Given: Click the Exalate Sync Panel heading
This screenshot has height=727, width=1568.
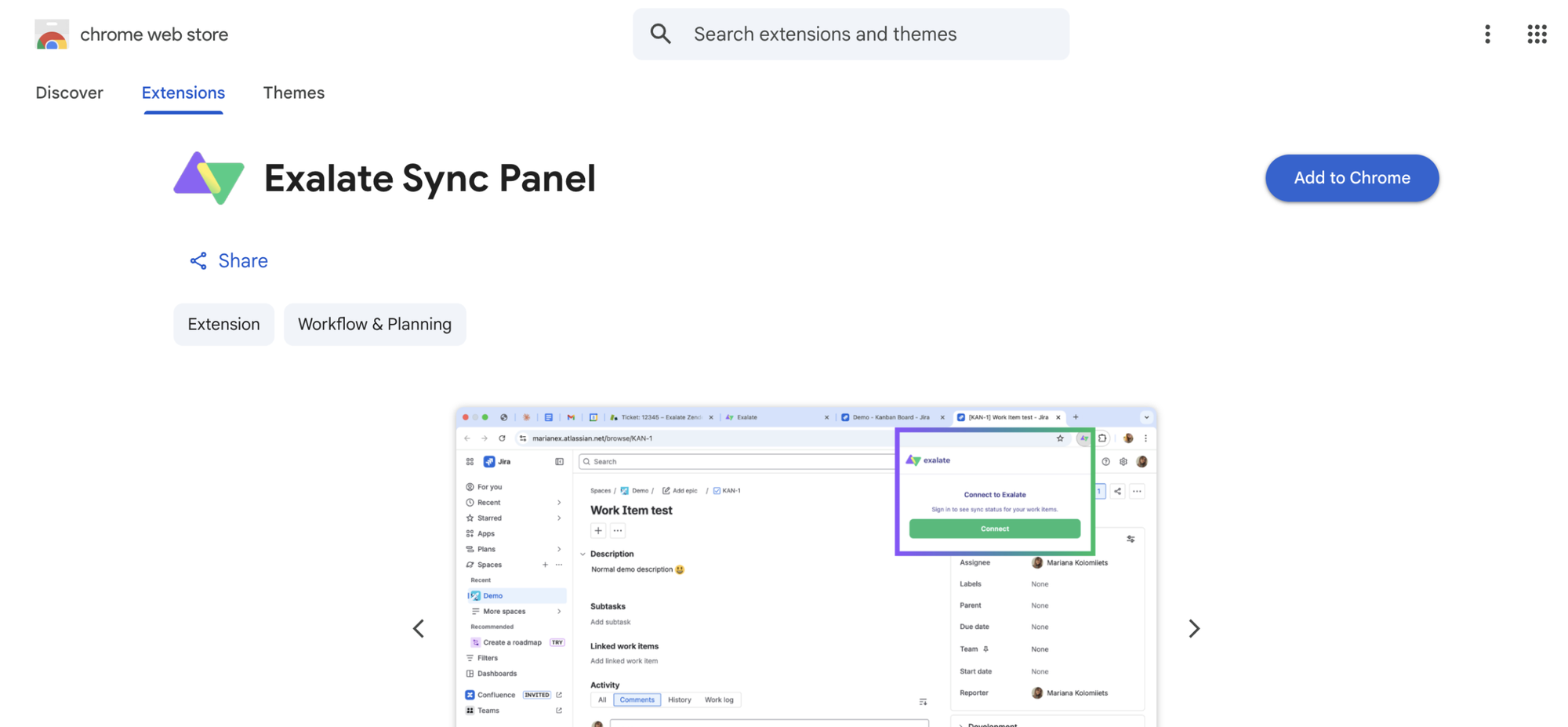Looking at the screenshot, I should 430,178.
